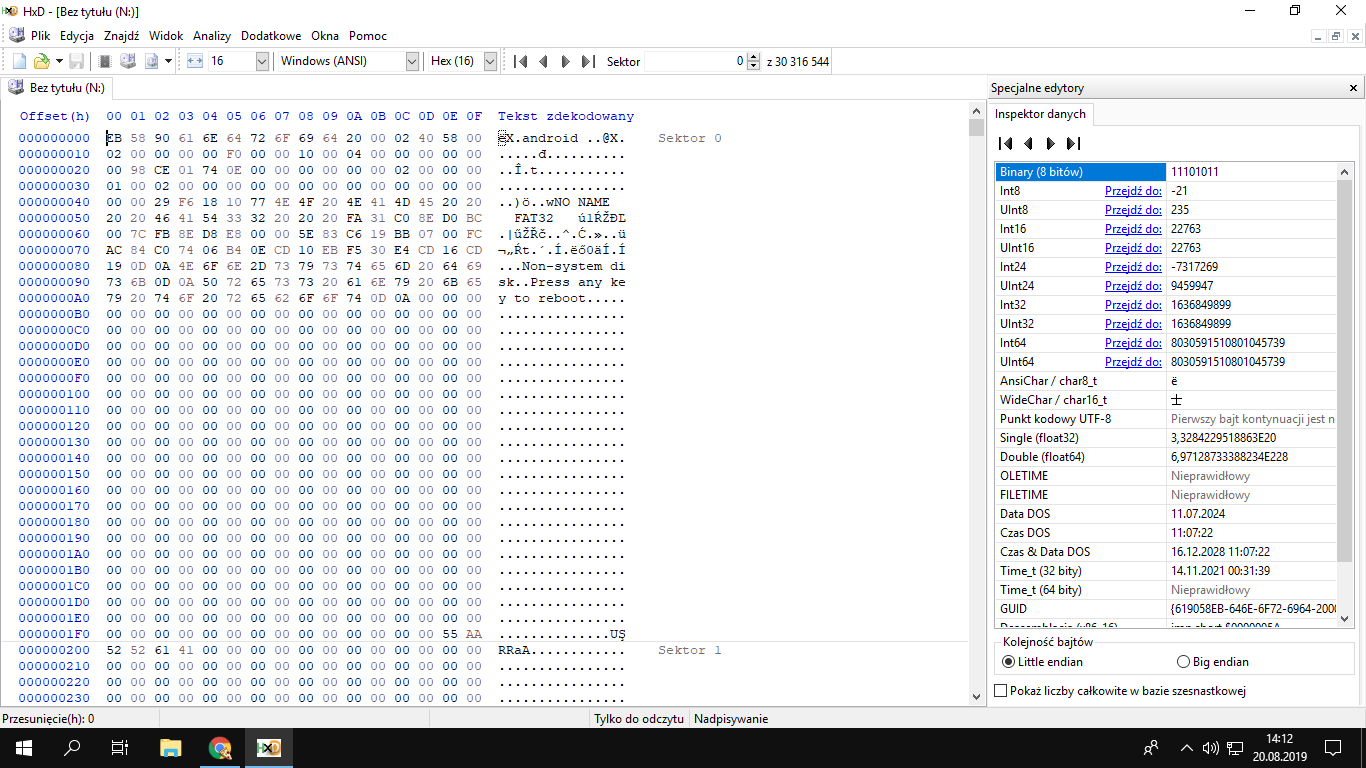Click the Sektor spinner arrows
Image resolution: width=1366 pixels, height=768 pixels.
click(753, 61)
